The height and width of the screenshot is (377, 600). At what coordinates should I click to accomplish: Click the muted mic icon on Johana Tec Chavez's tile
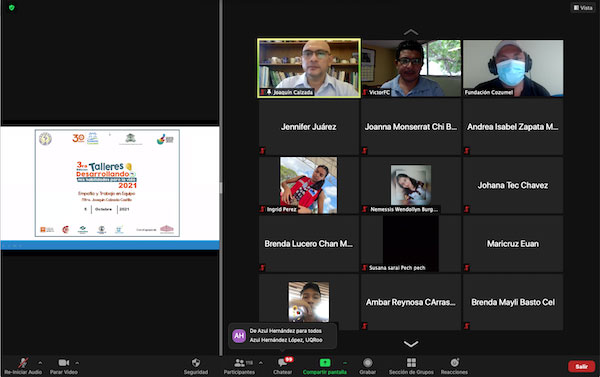[466, 209]
